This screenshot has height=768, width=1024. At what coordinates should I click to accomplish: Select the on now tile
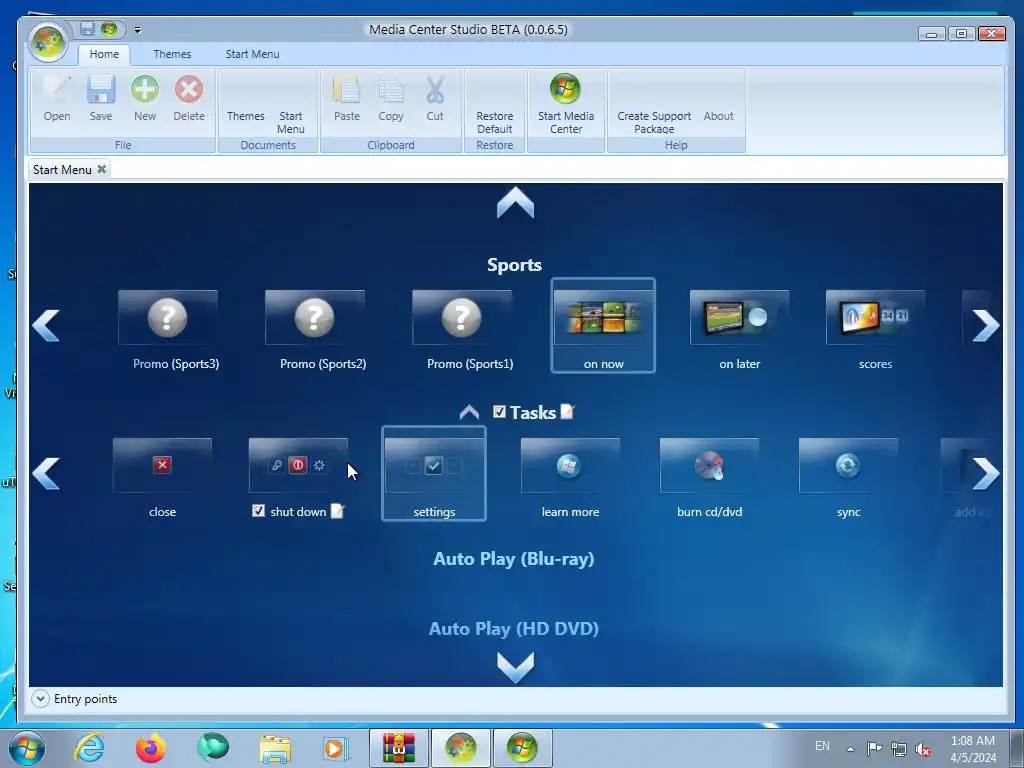point(603,325)
